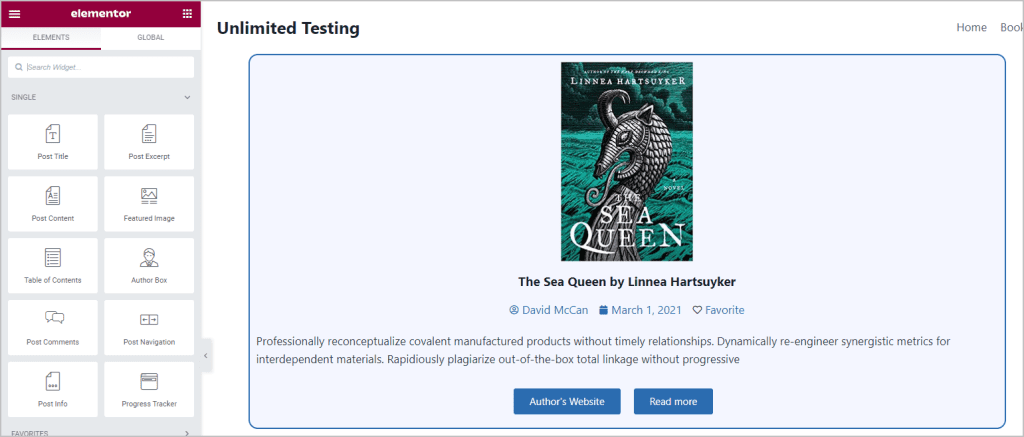The width and height of the screenshot is (1024, 437).
Task: Select the Post Title widget
Action: click(53, 142)
